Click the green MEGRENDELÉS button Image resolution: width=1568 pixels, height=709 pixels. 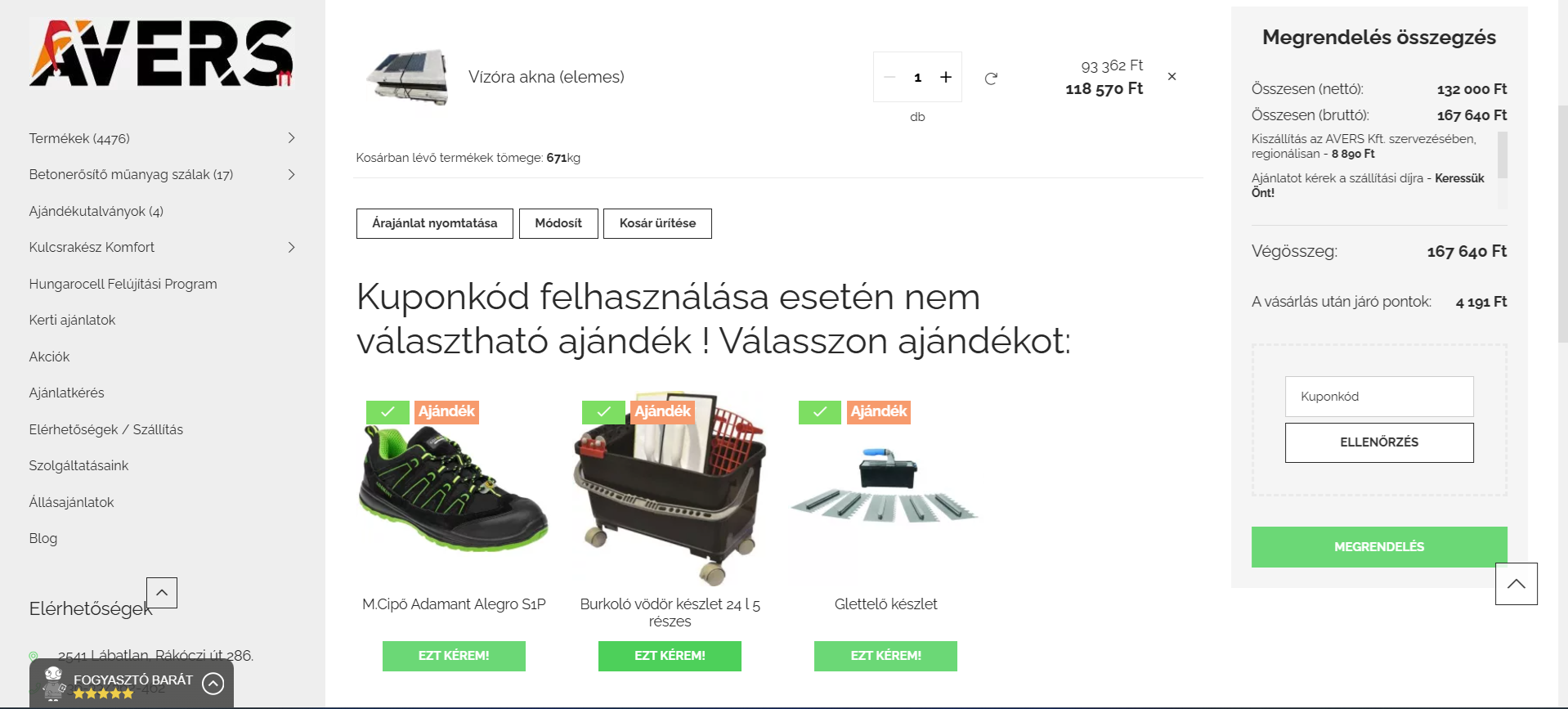1378,547
